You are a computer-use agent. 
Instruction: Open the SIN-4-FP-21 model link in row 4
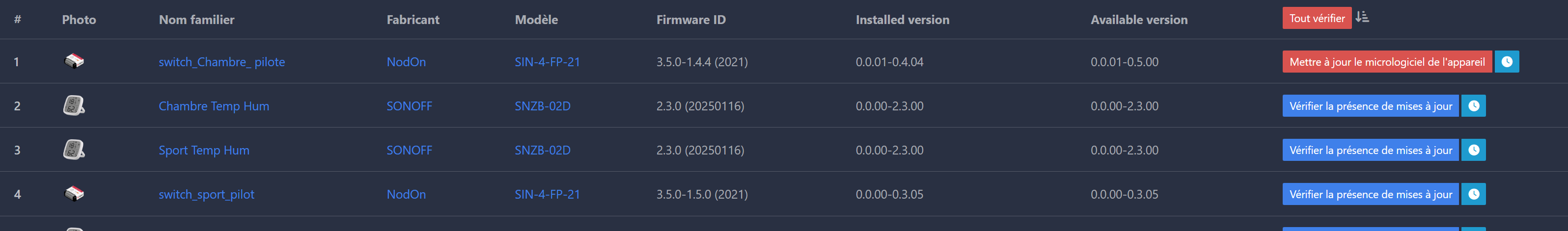[x=547, y=195]
